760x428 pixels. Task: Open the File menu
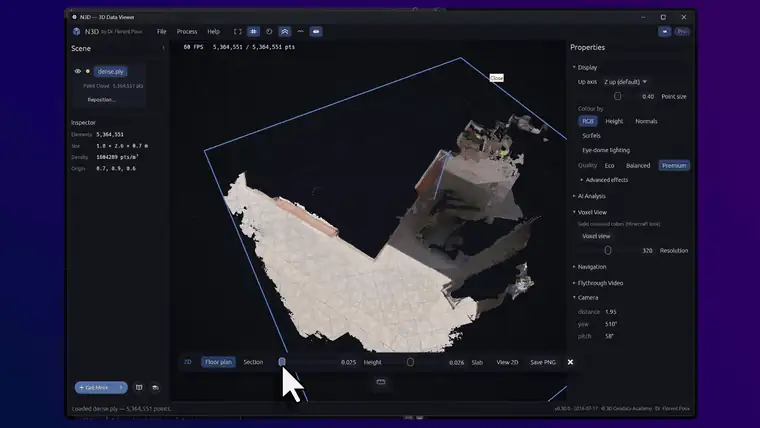161,32
